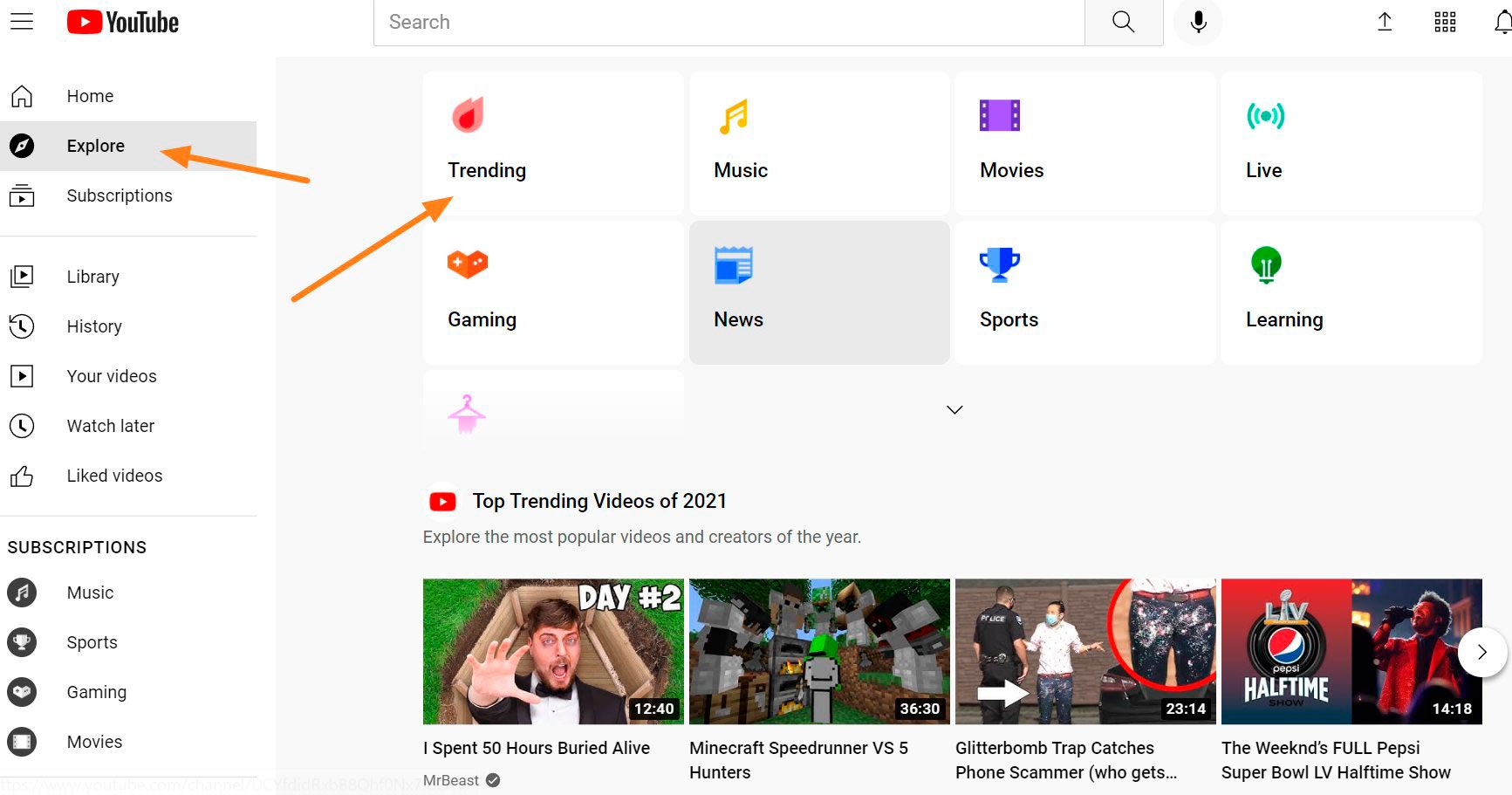Image resolution: width=1512 pixels, height=795 pixels.
Task: Open Movies under Subscriptions list
Action: click(x=94, y=742)
